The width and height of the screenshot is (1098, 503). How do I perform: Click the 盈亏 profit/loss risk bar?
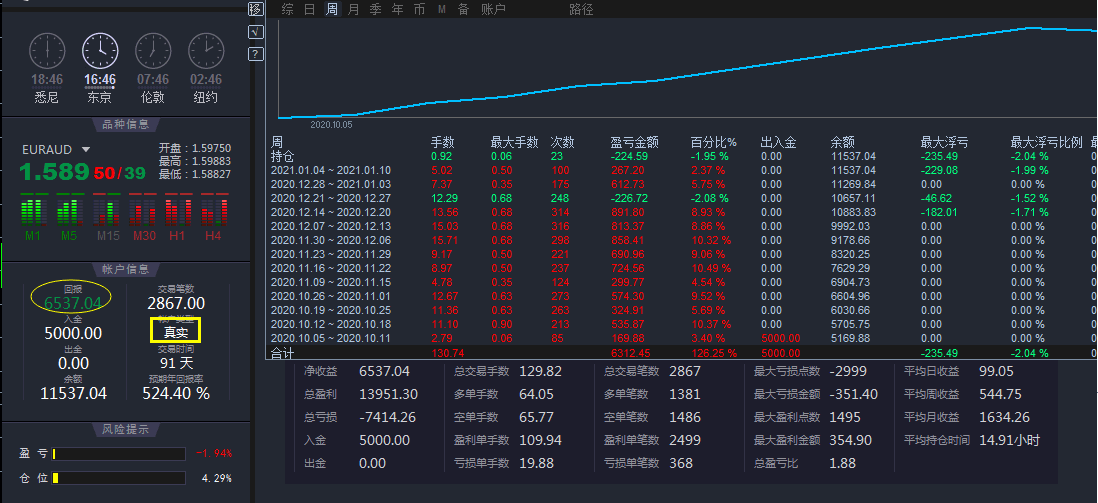point(118,454)
